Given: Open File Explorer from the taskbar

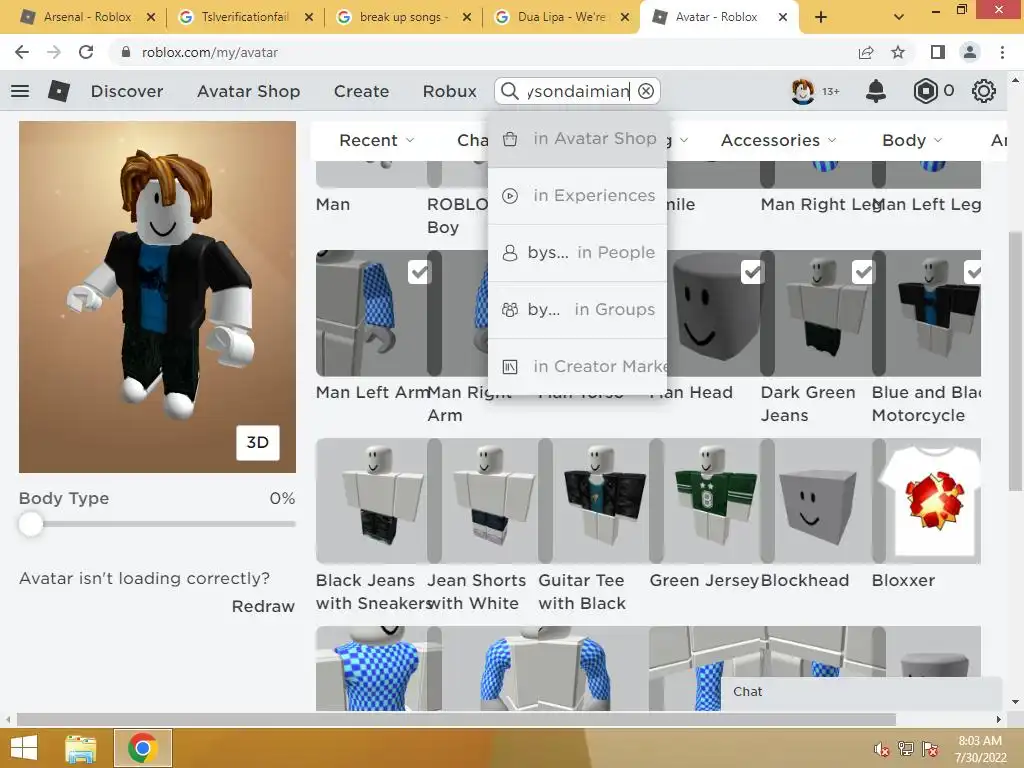Looking at the screenshot, I should tap(80, 748).
